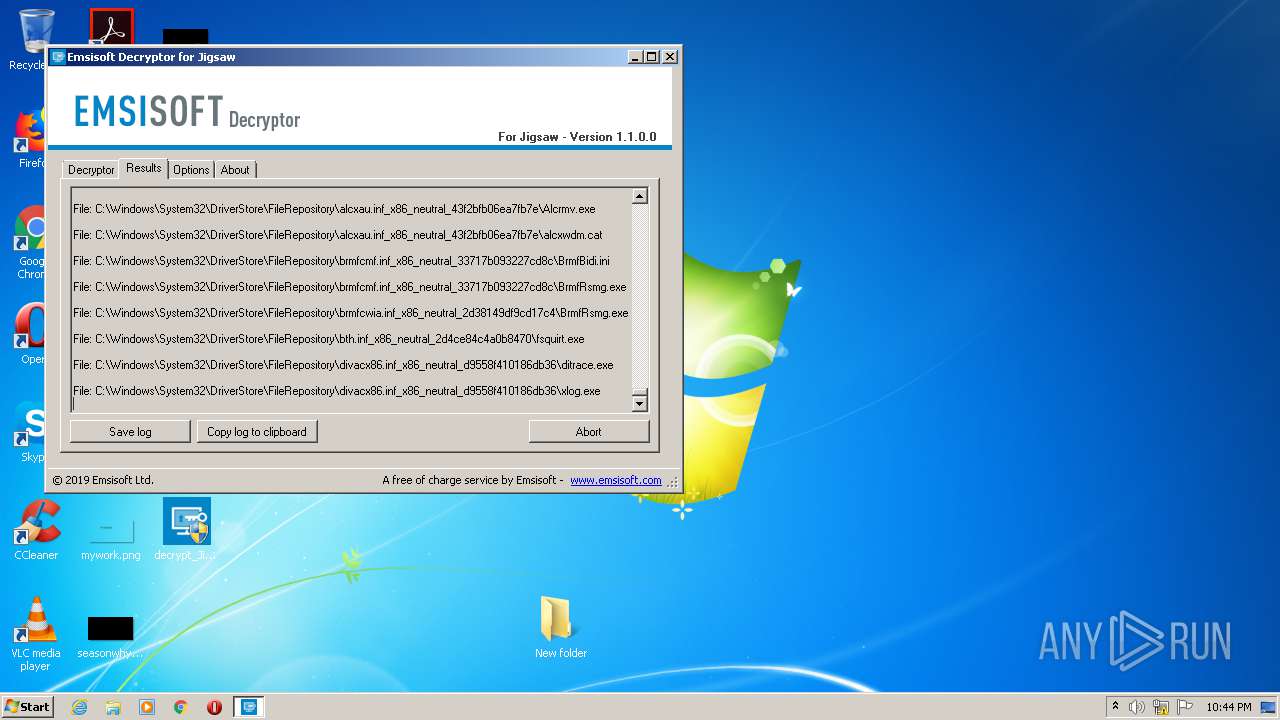1280x720 pixels.
Task: Click the log scrollbar up arrow
Action: coord(640,196)
